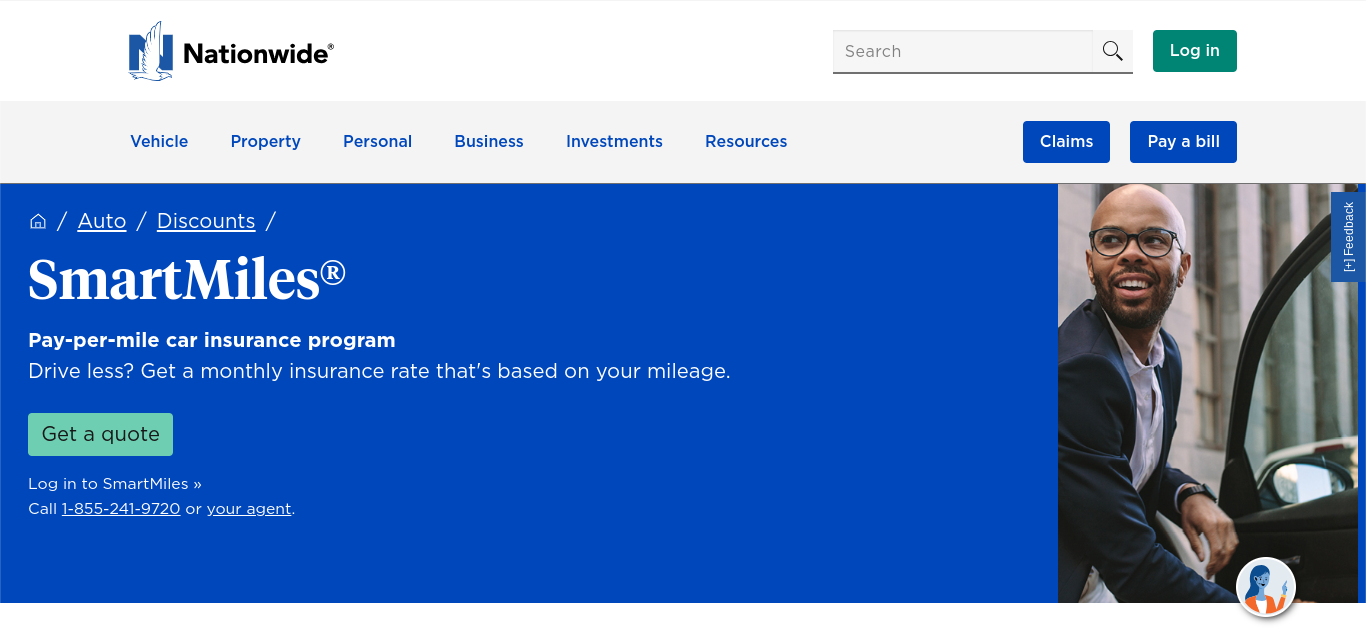Click the Nationwide logo
This screenshot has width=1366, height=637.
[230, 50]
